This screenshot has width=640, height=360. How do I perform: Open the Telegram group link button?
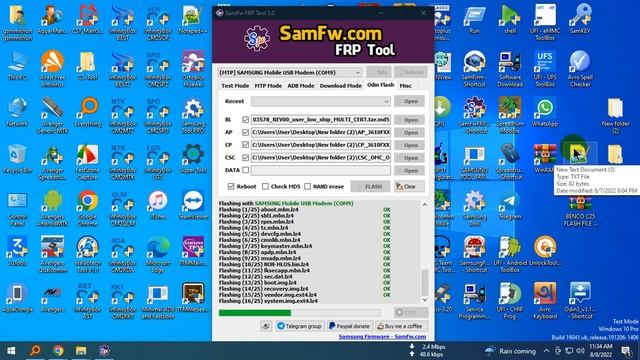[x=300, y=326]
